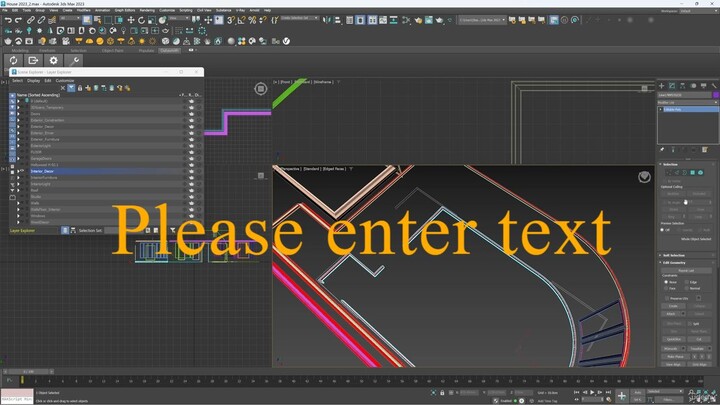Screen dimensions: 720x405
Task: Click the Mirror tool icon
Action: tap(327, 20)
